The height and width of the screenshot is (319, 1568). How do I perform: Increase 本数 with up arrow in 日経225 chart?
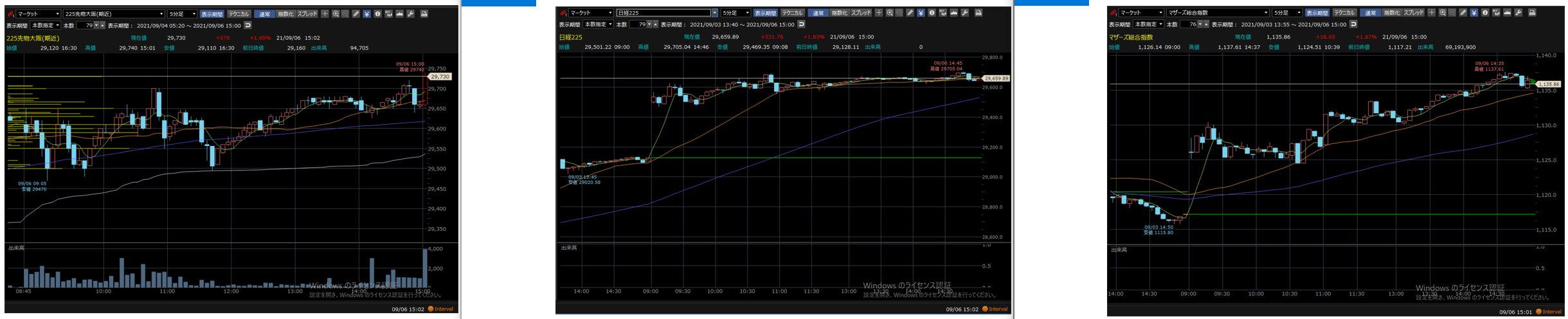click(x=655, y=24)
